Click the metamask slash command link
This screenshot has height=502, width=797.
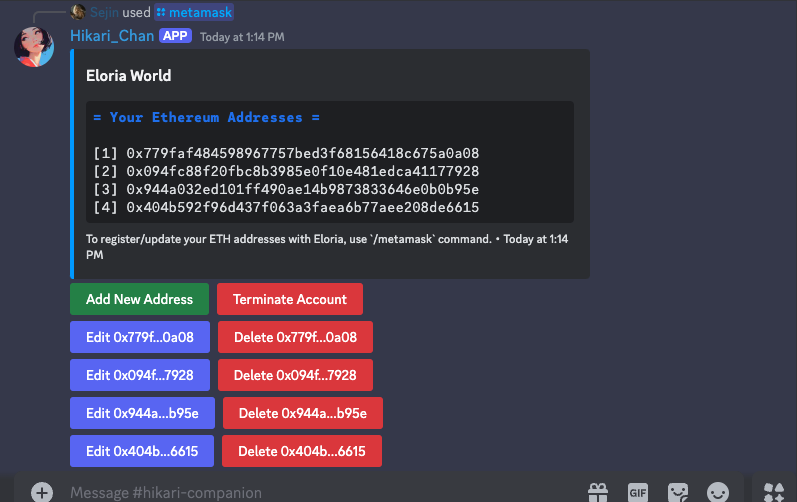click(x=194, y=12)
